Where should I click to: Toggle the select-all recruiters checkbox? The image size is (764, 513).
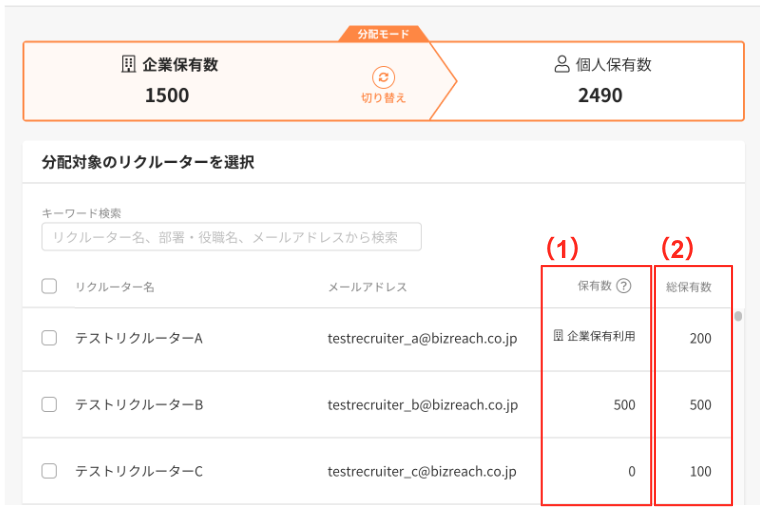coord(49,287)
